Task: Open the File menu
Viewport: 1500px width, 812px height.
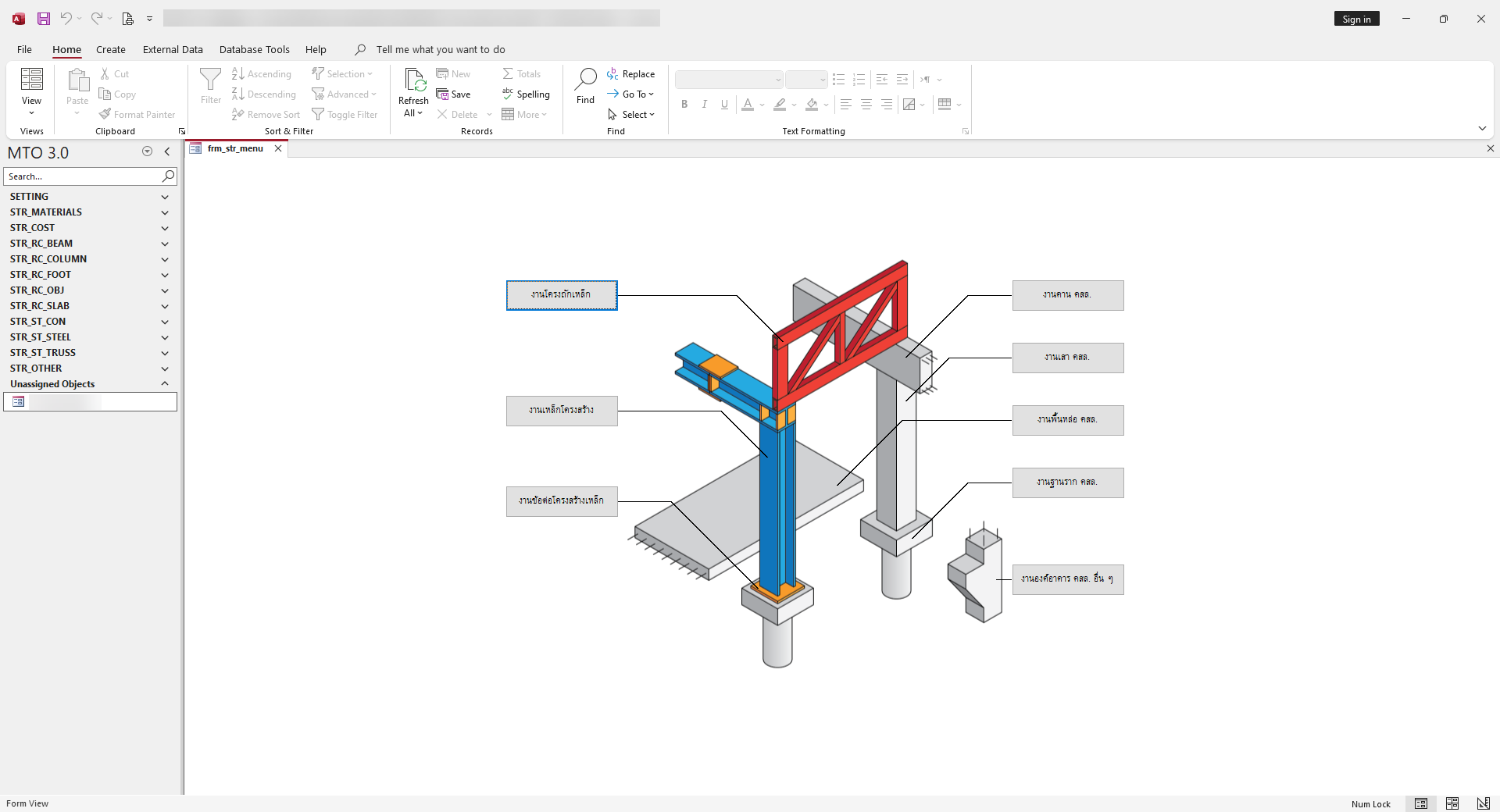Action: [24, 49]
